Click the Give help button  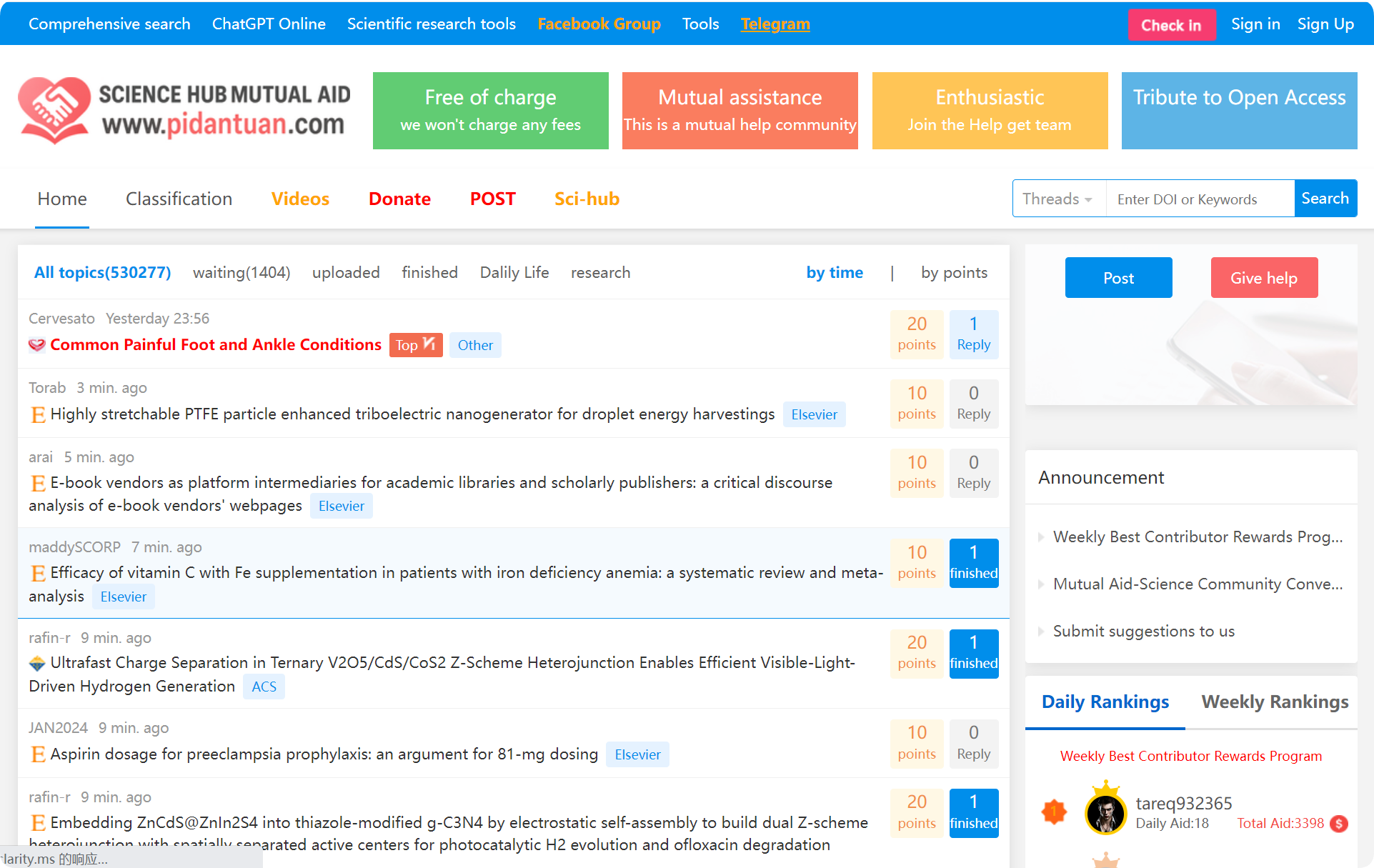1263,278
